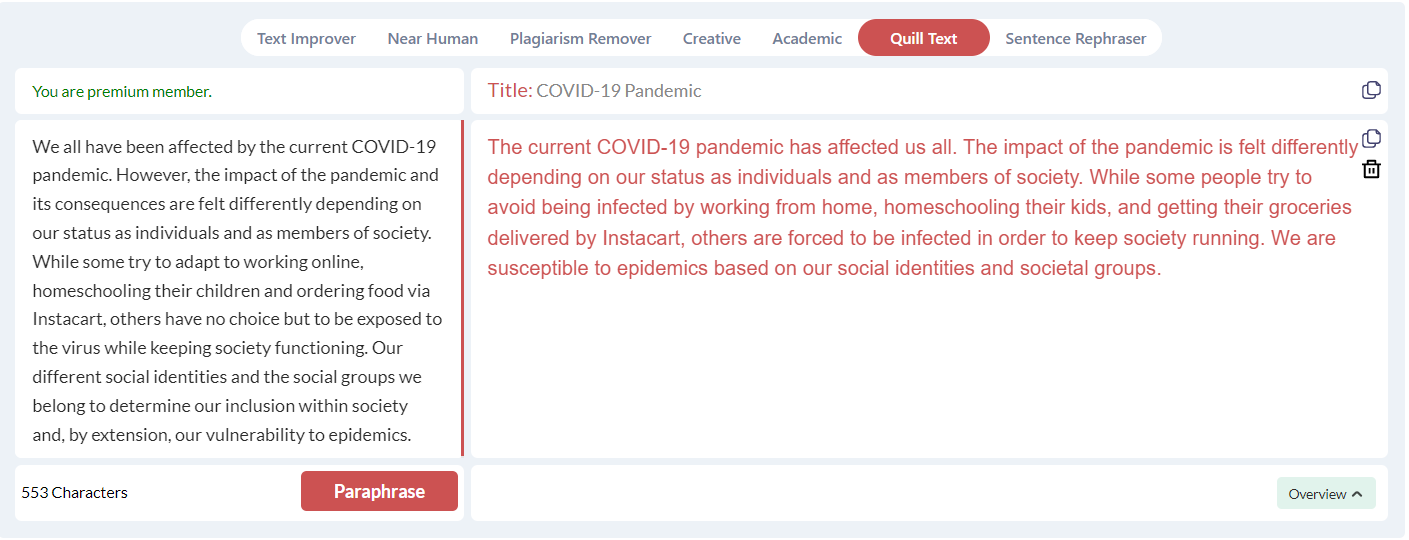
Task: Copy the paraphrased output text
Action: tap(1371, 138)
